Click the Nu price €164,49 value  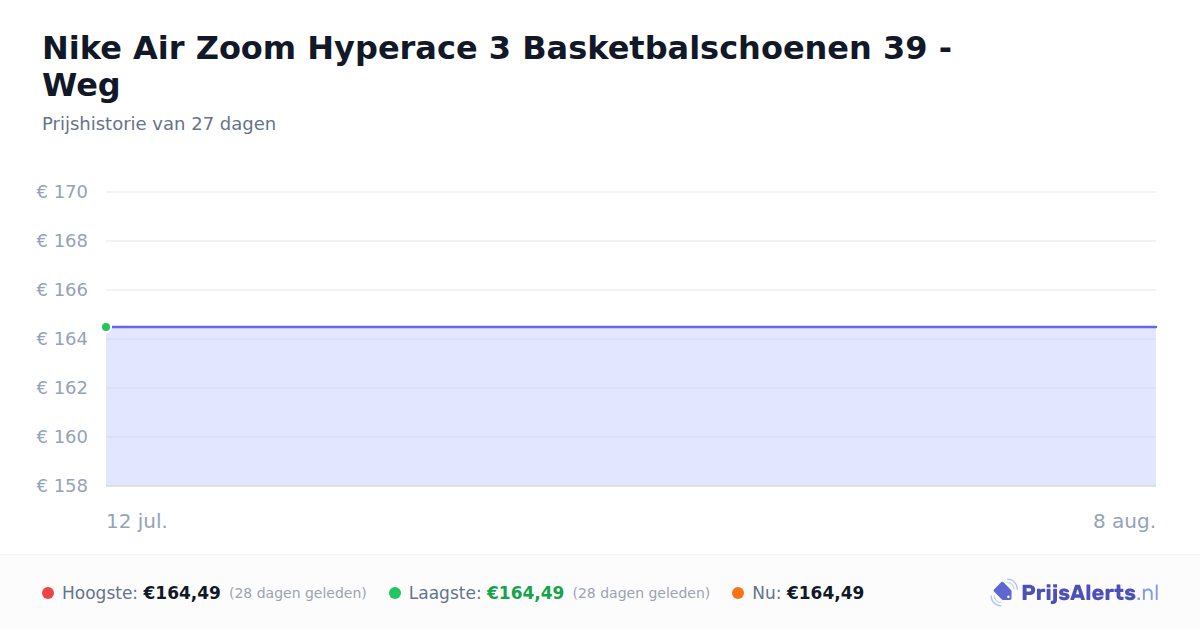[825, 593]
